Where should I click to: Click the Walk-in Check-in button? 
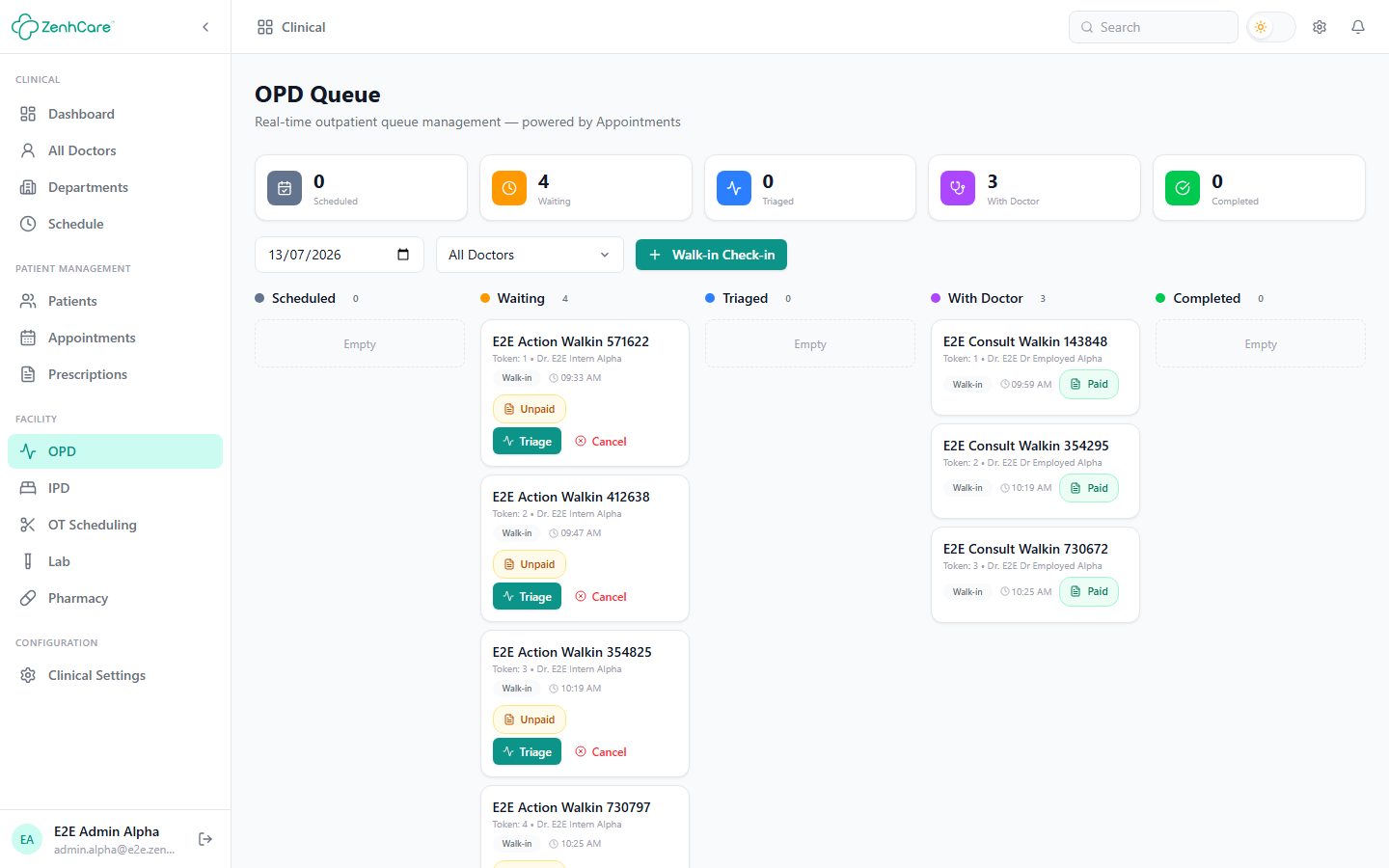point(711,255)
